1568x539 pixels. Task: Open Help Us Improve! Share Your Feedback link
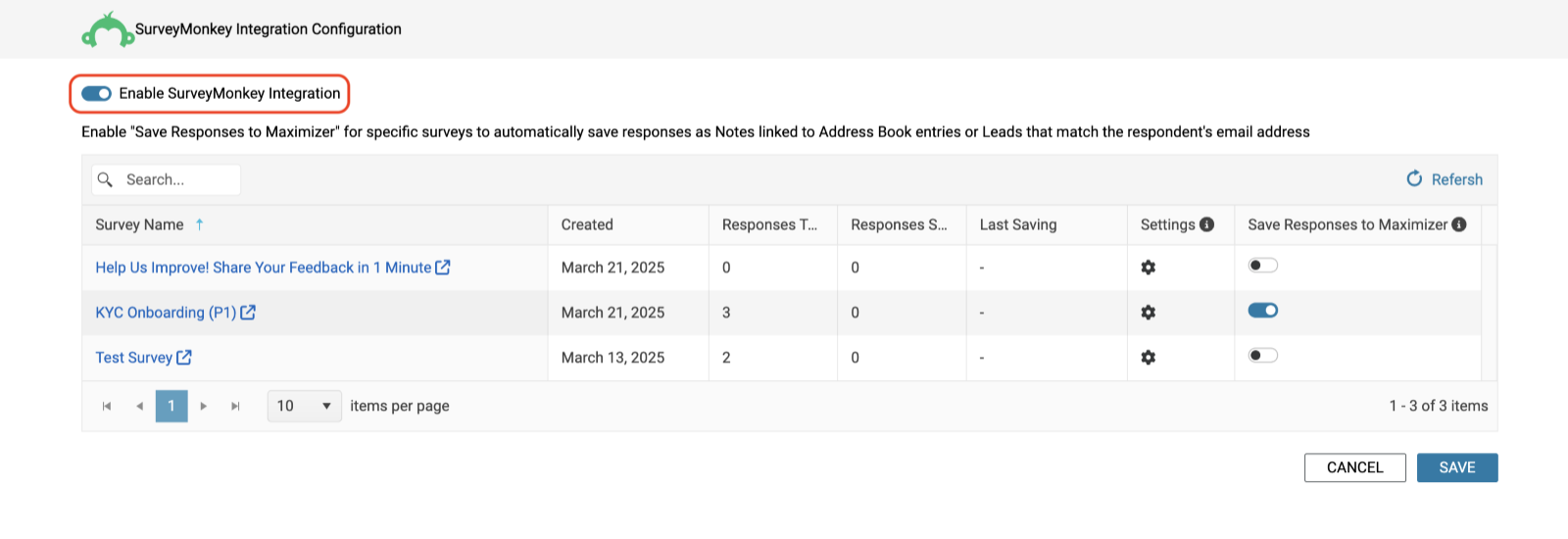click(x=264, y=268)
